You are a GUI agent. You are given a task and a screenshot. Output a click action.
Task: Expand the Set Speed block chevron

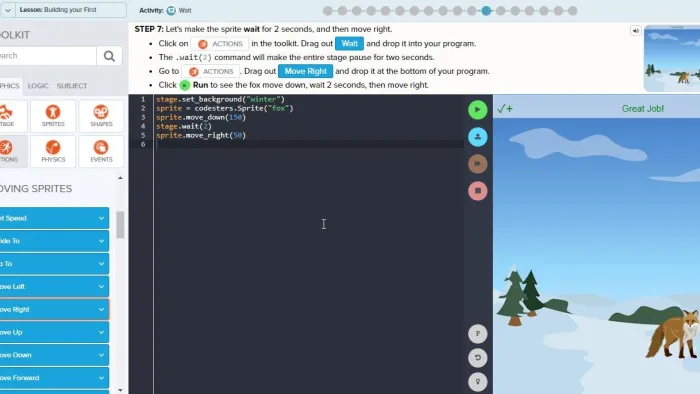point(101,218)
